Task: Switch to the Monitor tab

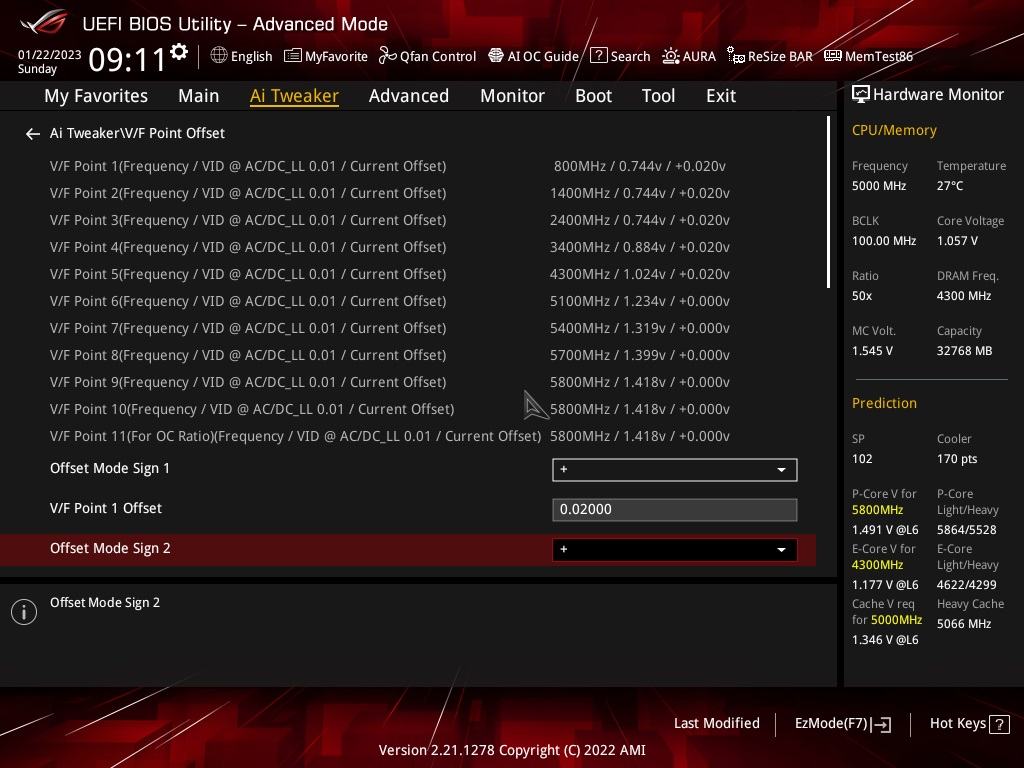Action: coord(512,96)
